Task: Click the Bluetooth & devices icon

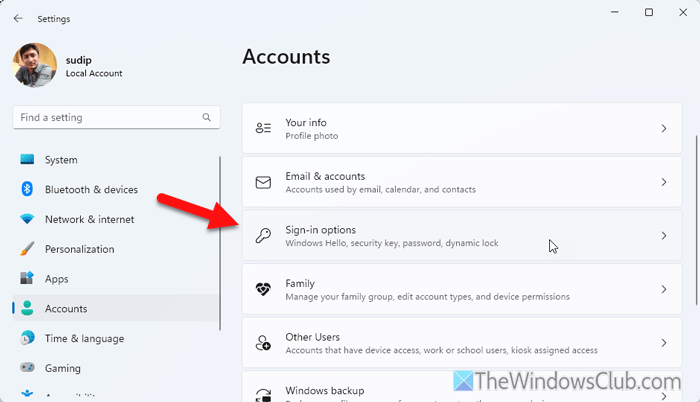Action: 27,190
